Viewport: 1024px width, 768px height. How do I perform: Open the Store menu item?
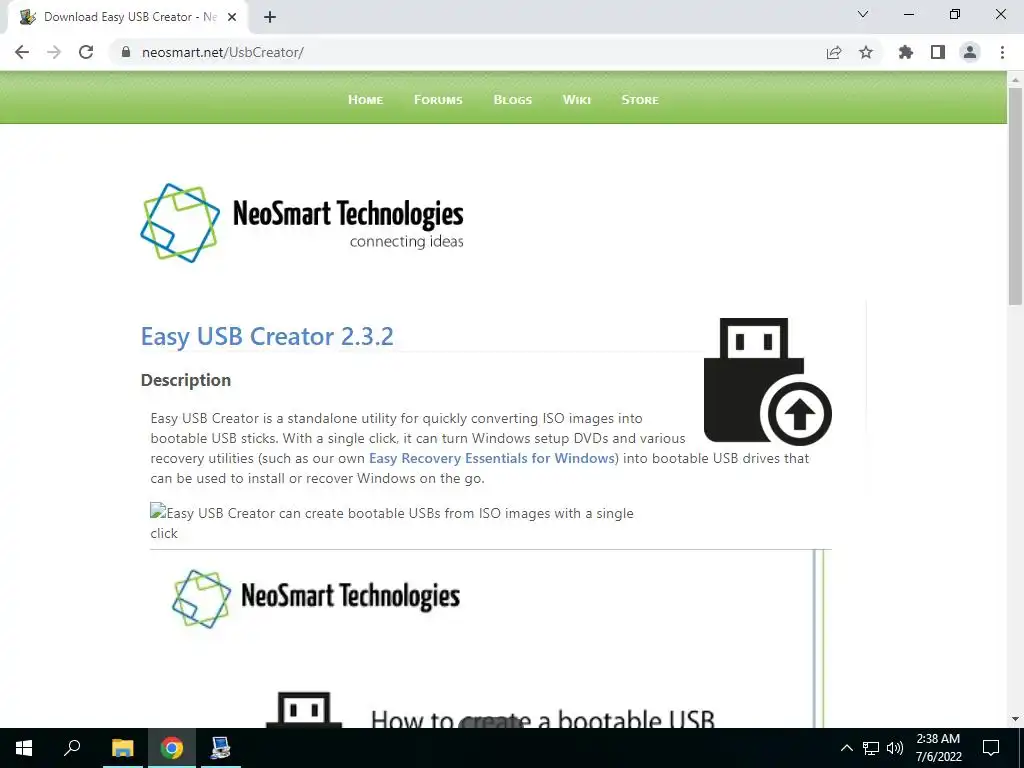coord(640,100)
